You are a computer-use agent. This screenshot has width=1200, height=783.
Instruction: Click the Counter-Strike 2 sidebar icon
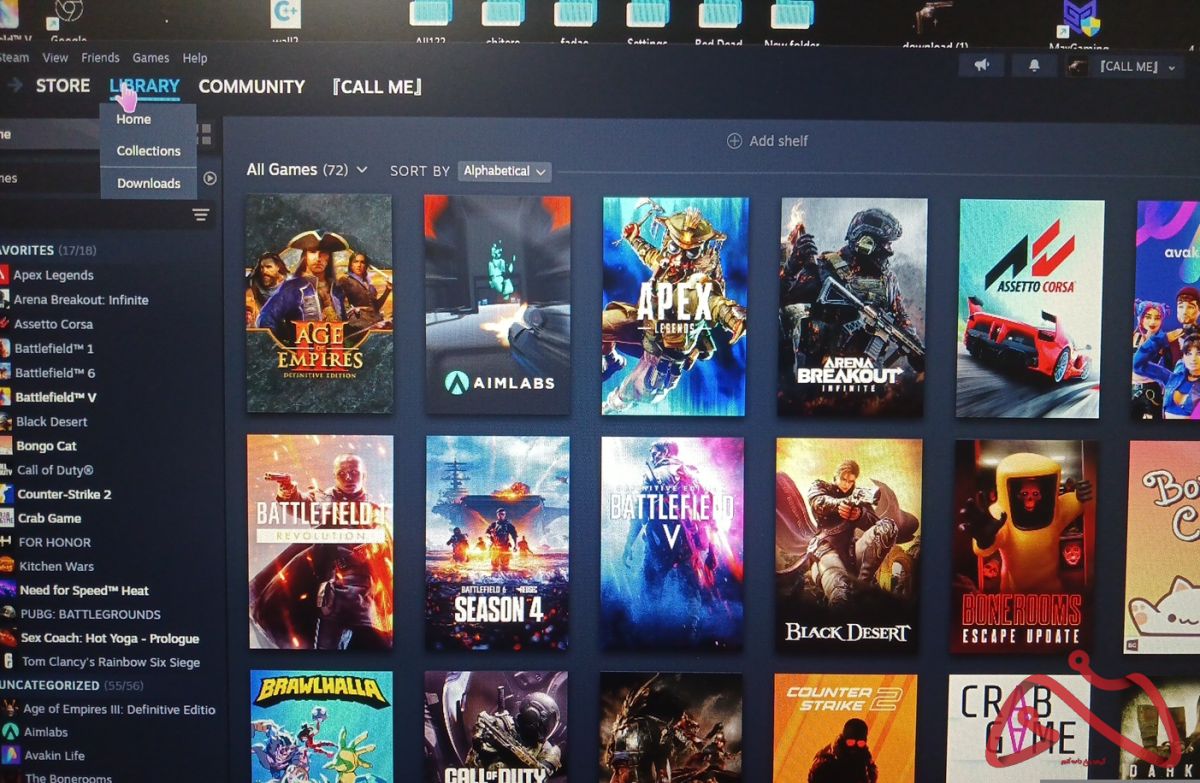6,494
